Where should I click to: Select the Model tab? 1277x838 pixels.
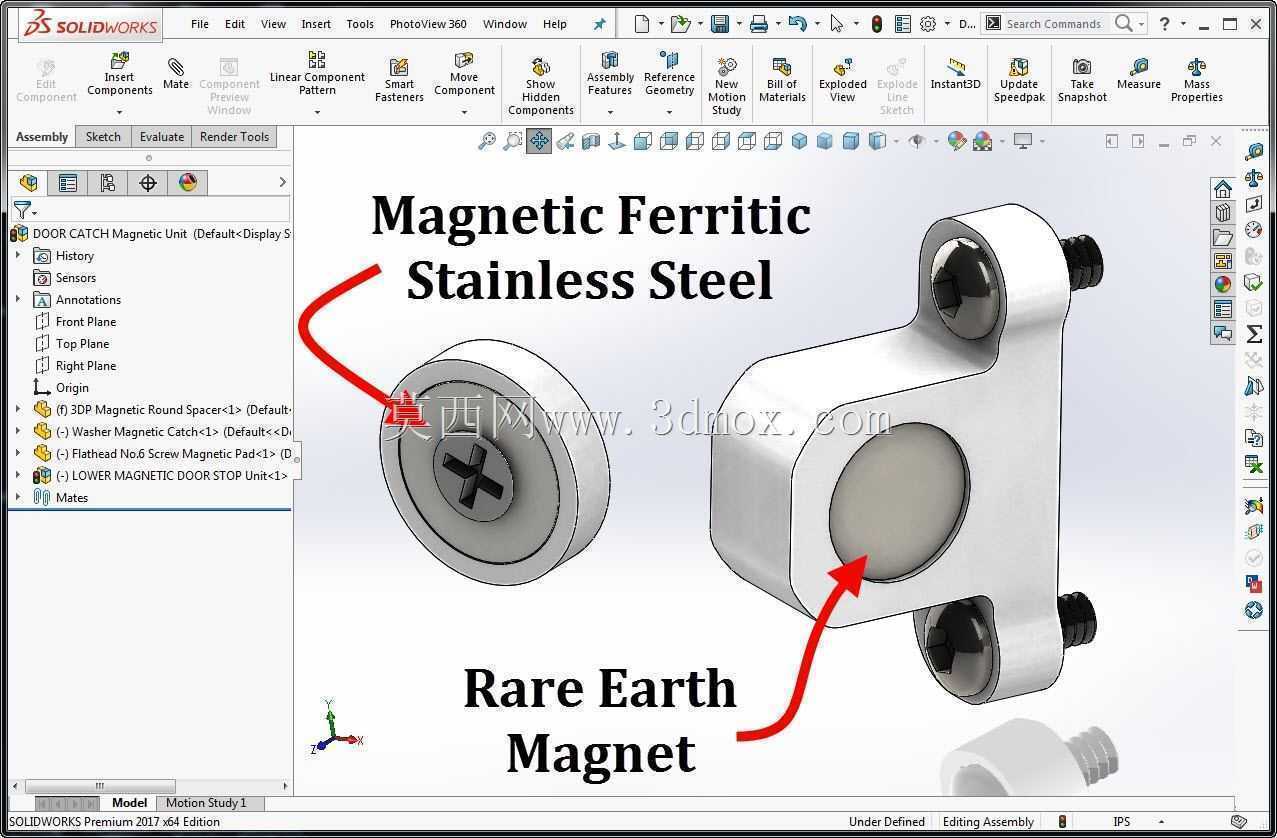(129, 803)
